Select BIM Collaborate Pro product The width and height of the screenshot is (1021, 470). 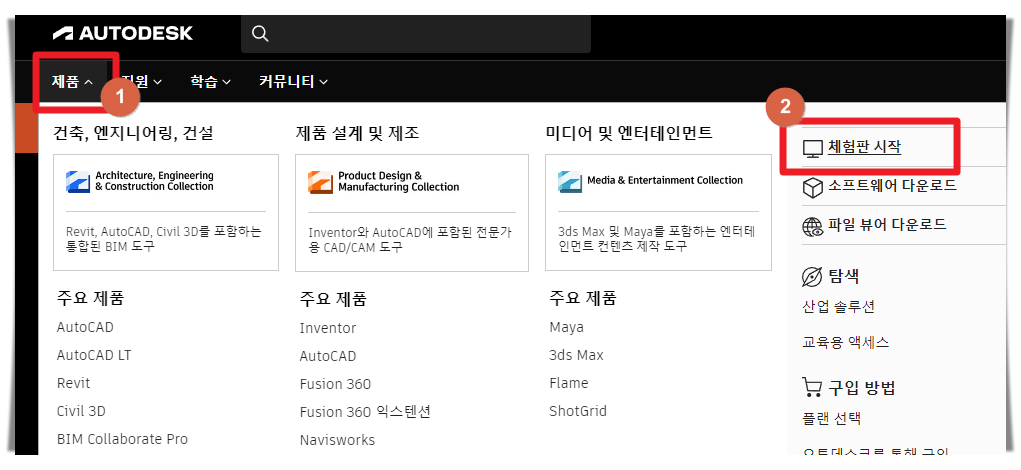tap(122, 439)
